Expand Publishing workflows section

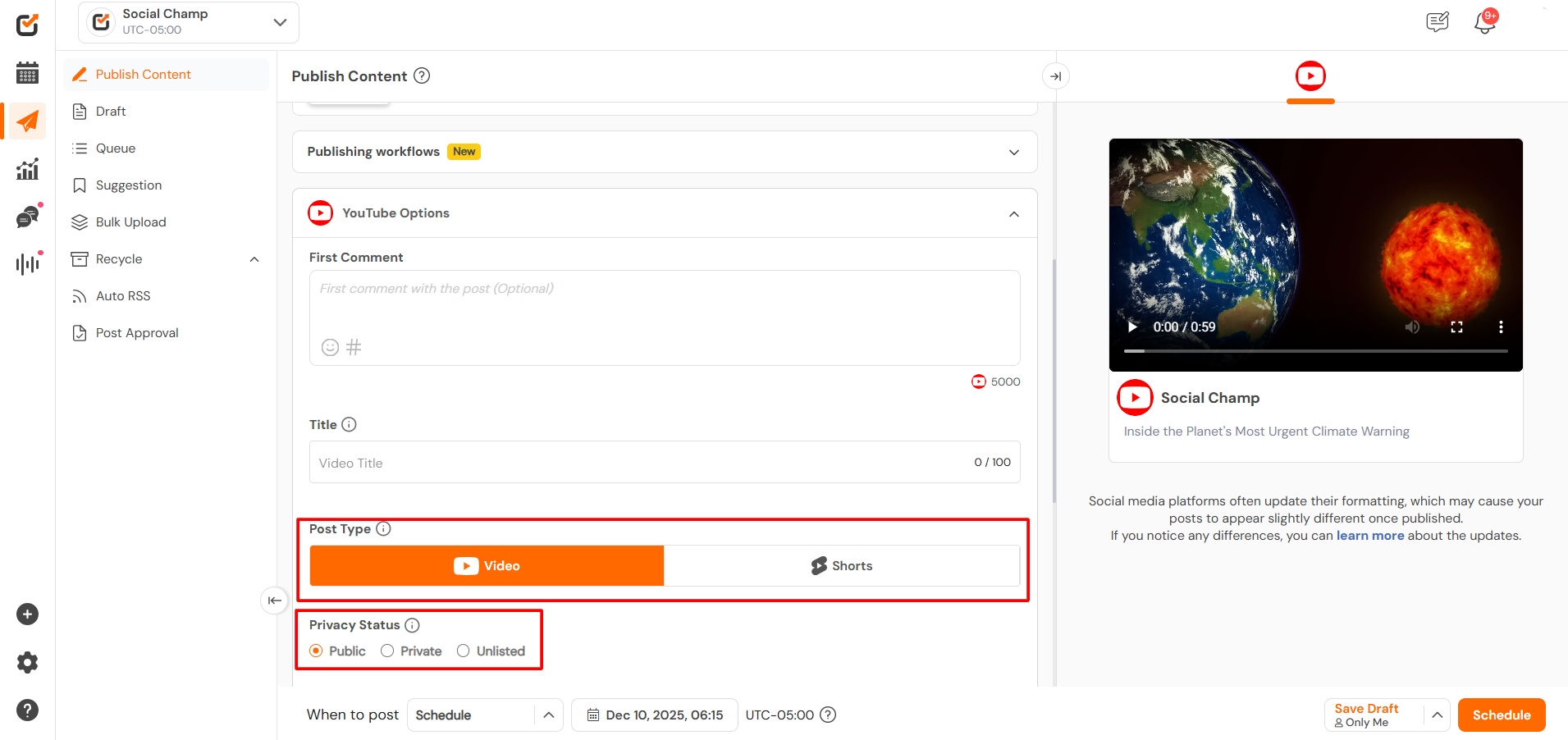click(x=1013, y=152)
